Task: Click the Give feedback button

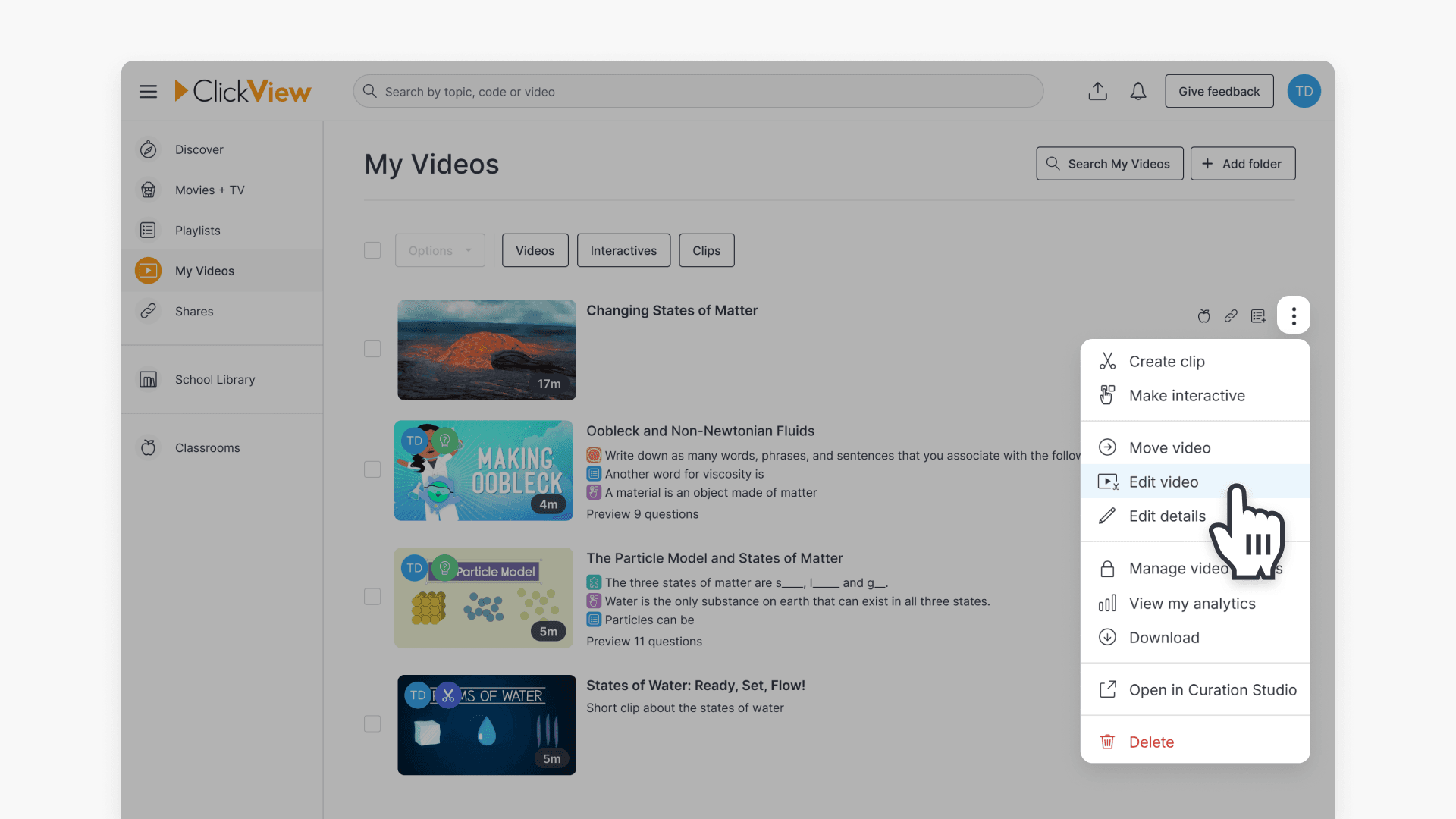Action: (1219, 91)
